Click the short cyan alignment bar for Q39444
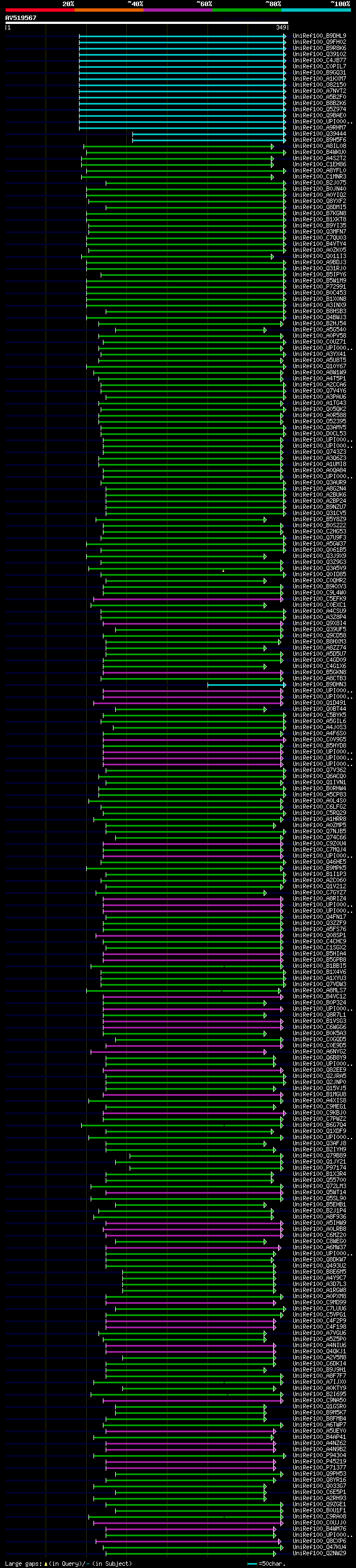 coord(209,134)
